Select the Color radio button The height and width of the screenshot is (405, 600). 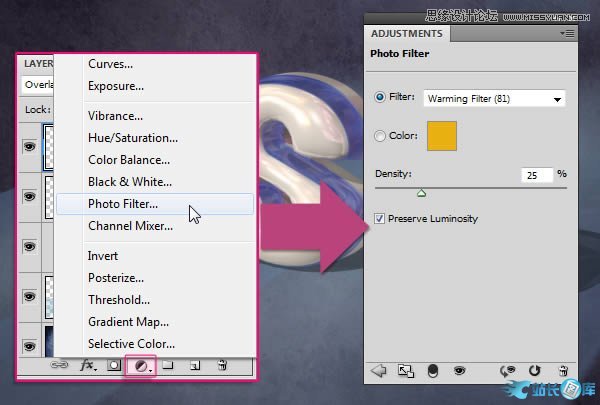(380, 136)
